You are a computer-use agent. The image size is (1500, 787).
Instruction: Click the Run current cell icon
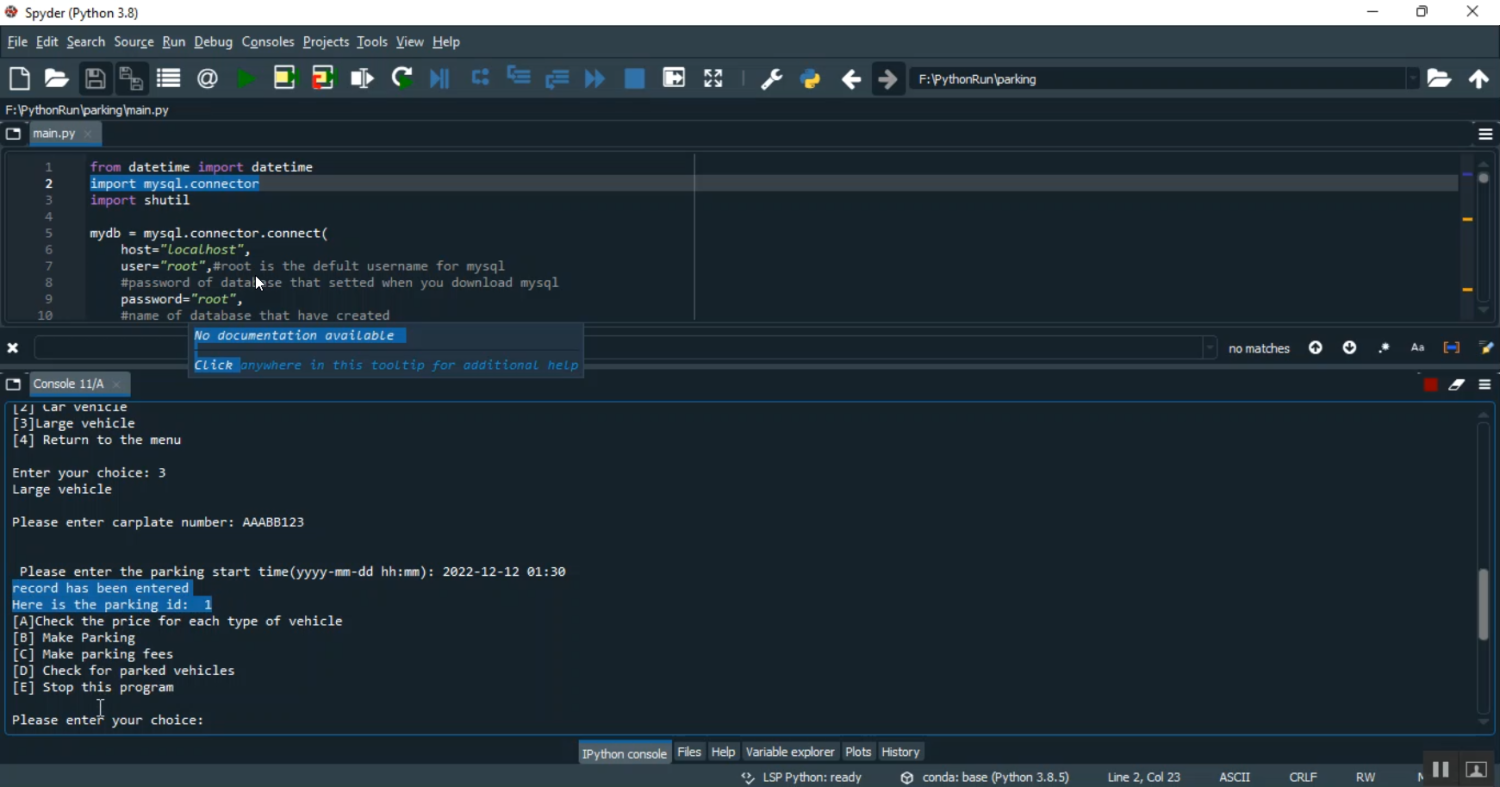[x=285, y=79]
